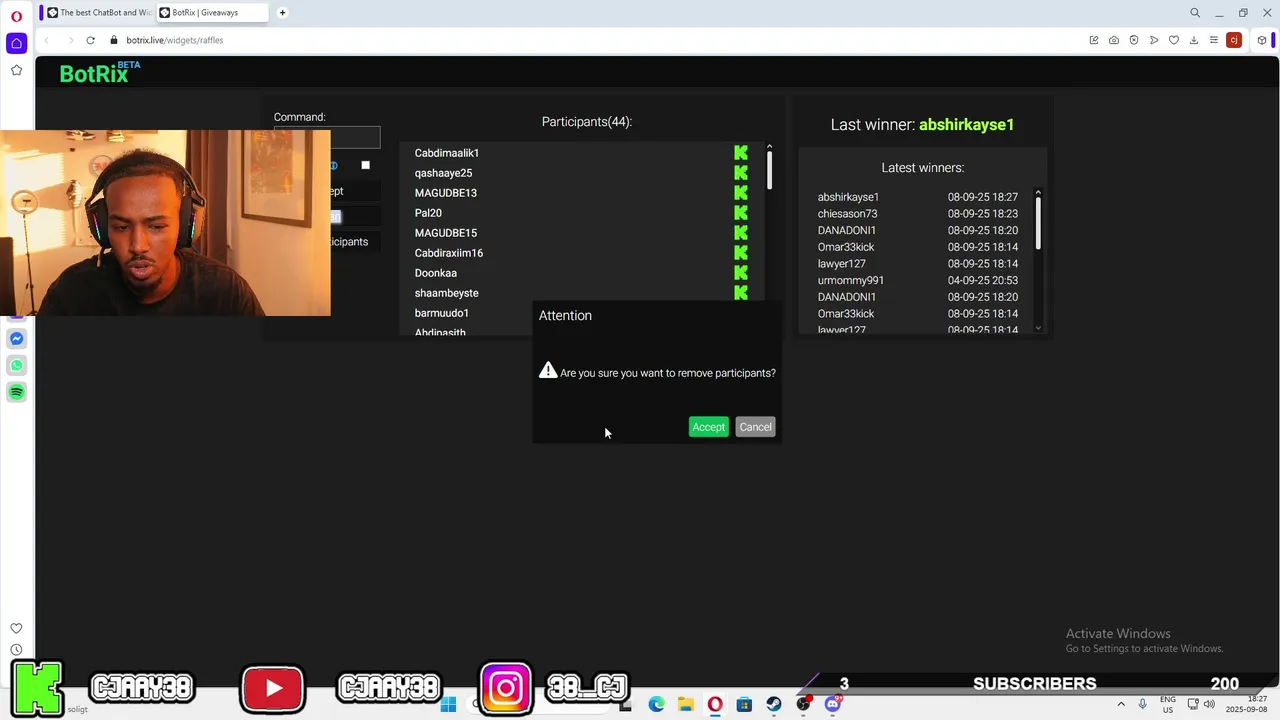Open the sidebar heart pinboards icon

pyautogui.click(x=16, y=628)
